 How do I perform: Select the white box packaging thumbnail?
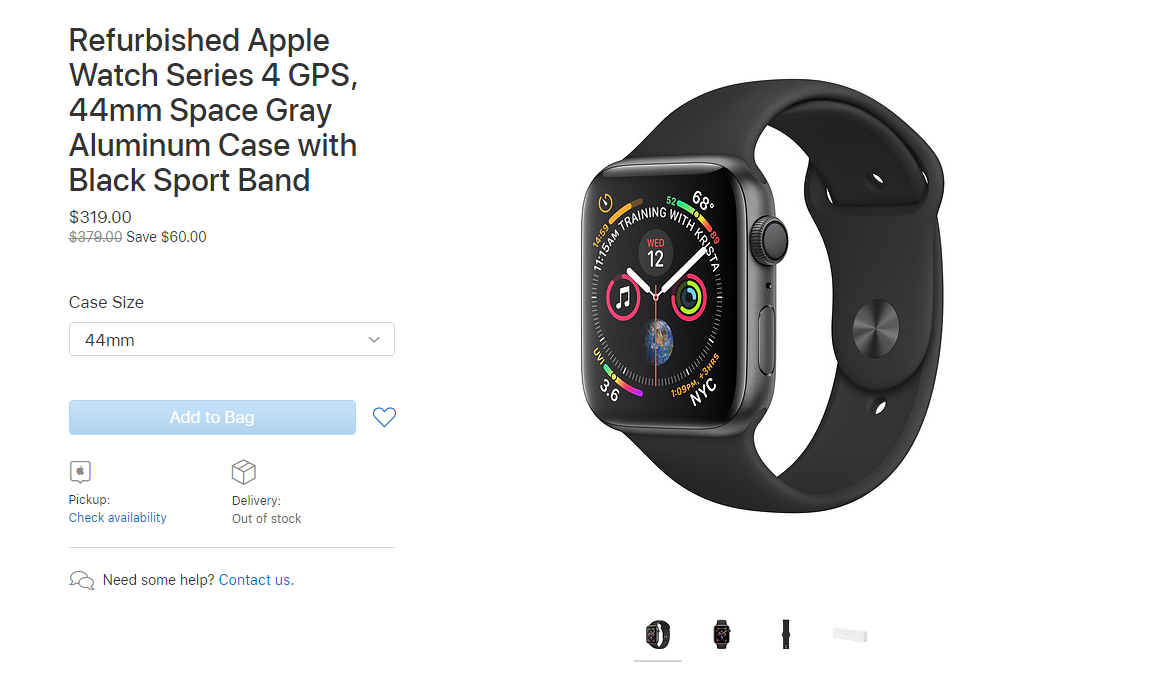pyautogui.click(x=850, y=635)
